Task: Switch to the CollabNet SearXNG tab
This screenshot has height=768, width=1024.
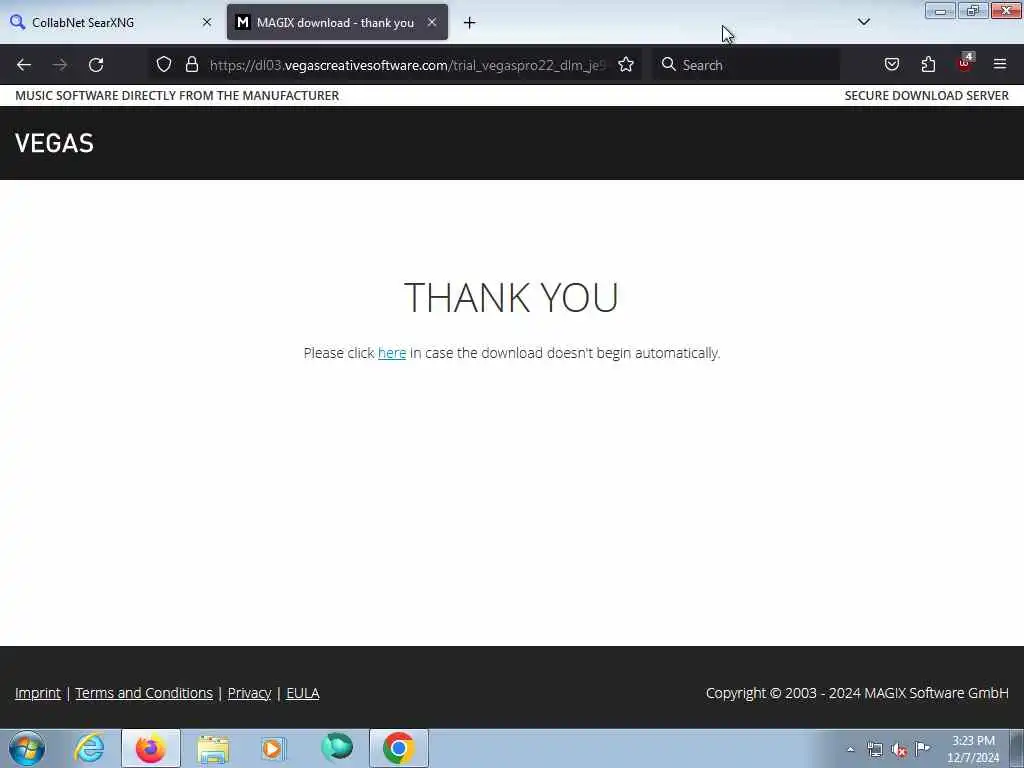Action: pyautogui.click(x=111, y=22)
